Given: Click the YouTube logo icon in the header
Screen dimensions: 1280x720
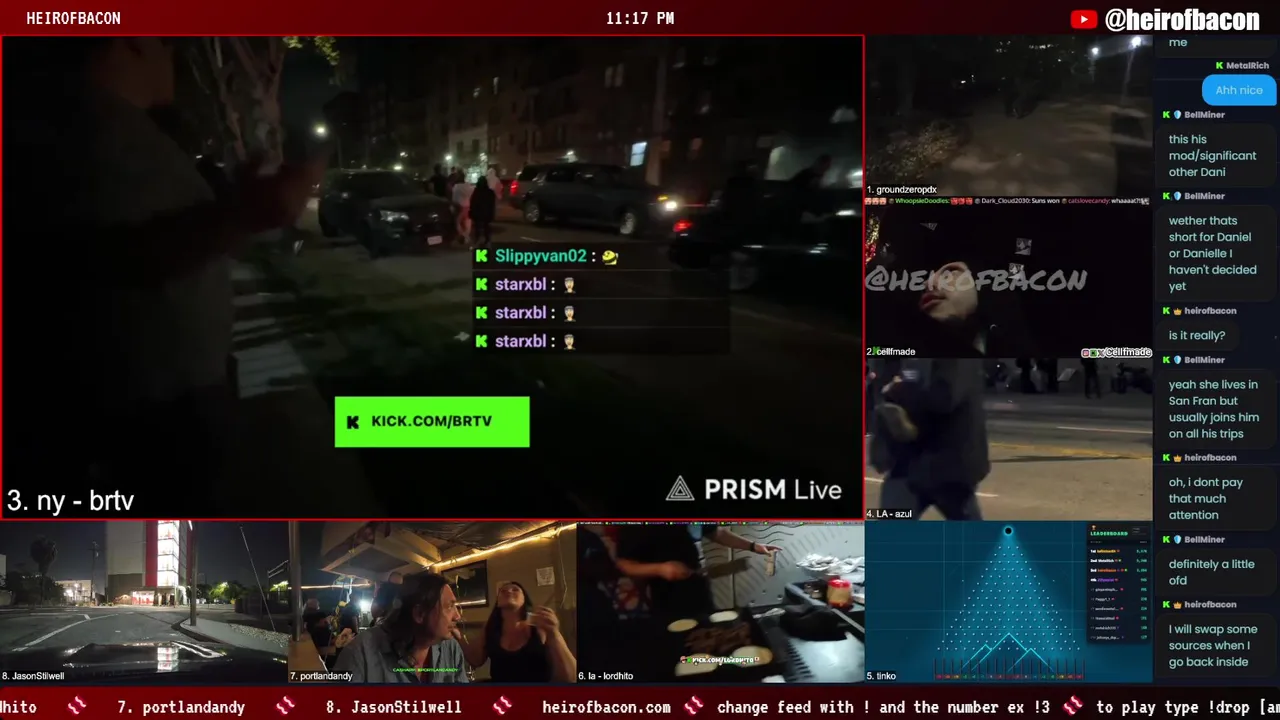Looking at the screenshot, I should 1084,19.
